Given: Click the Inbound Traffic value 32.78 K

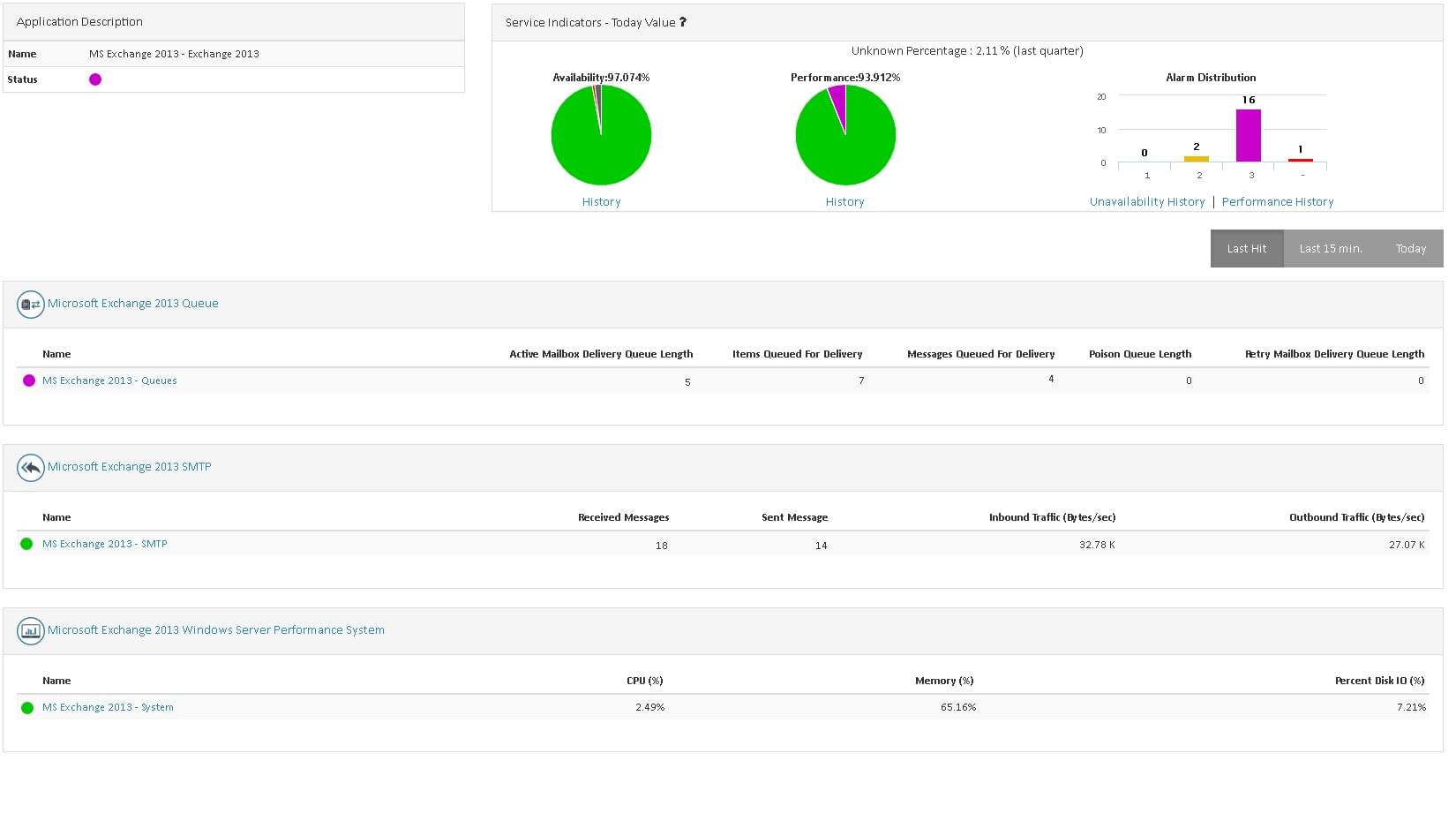Looking at the screenshot, I should (x=1097, y=545).
